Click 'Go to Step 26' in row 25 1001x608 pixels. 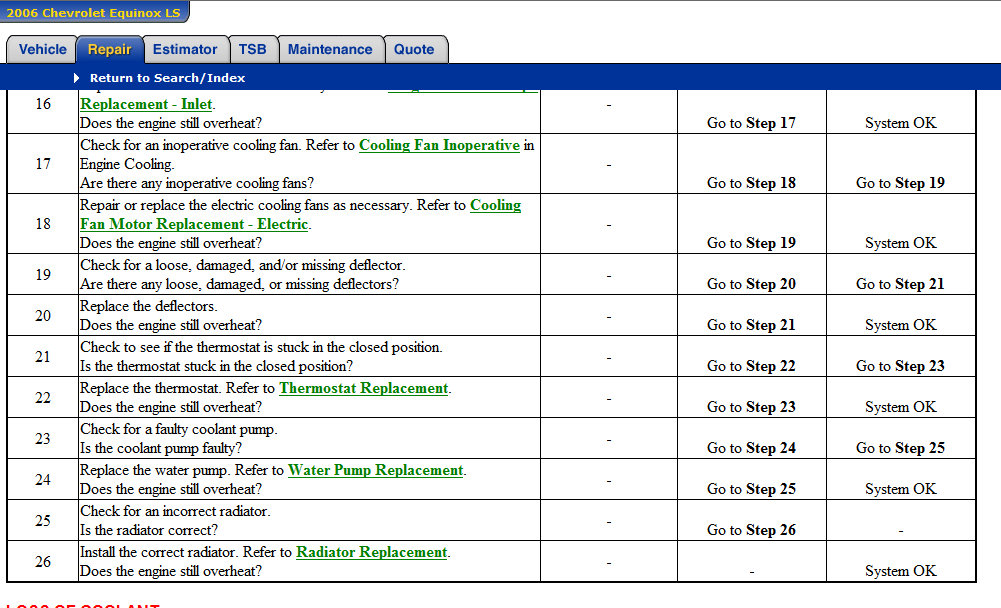pyautogui.click(x=751, y=529)
